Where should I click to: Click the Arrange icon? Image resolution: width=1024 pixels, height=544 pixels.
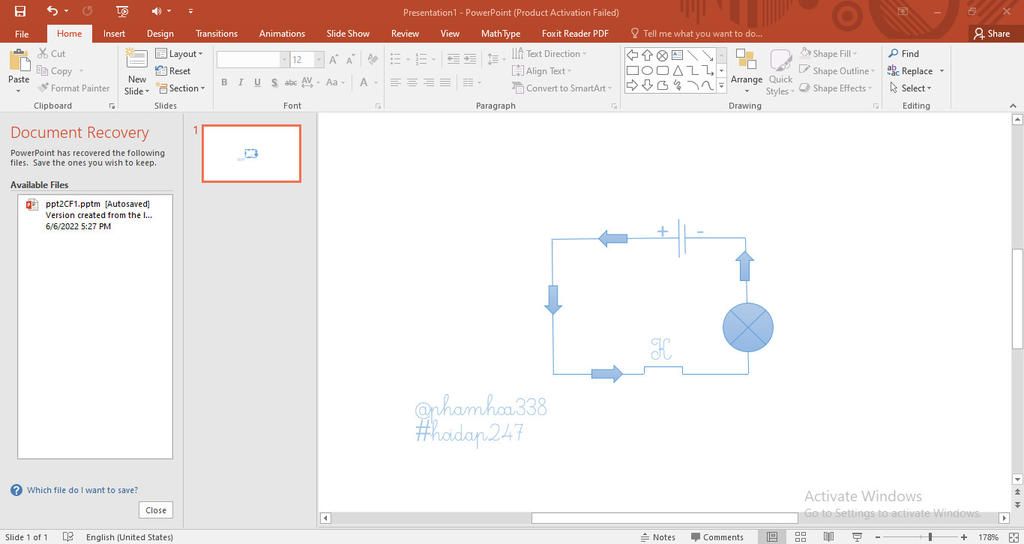coord(746,61)
